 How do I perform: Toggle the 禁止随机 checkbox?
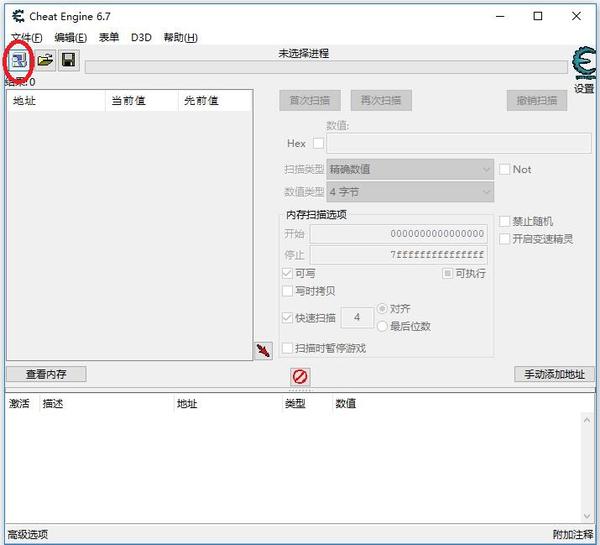click(504, 221)
